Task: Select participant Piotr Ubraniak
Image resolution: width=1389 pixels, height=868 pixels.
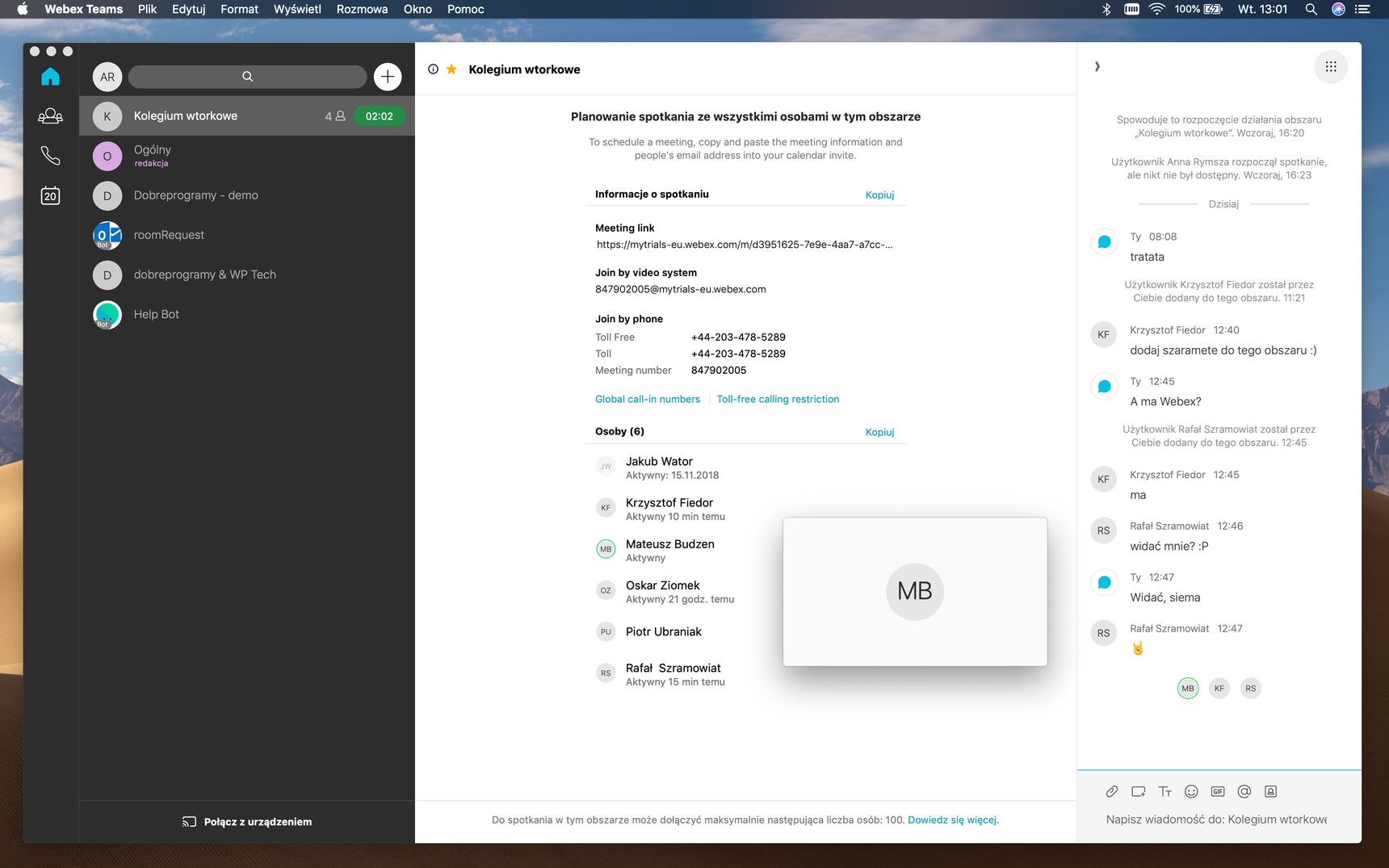Action: 650,631
